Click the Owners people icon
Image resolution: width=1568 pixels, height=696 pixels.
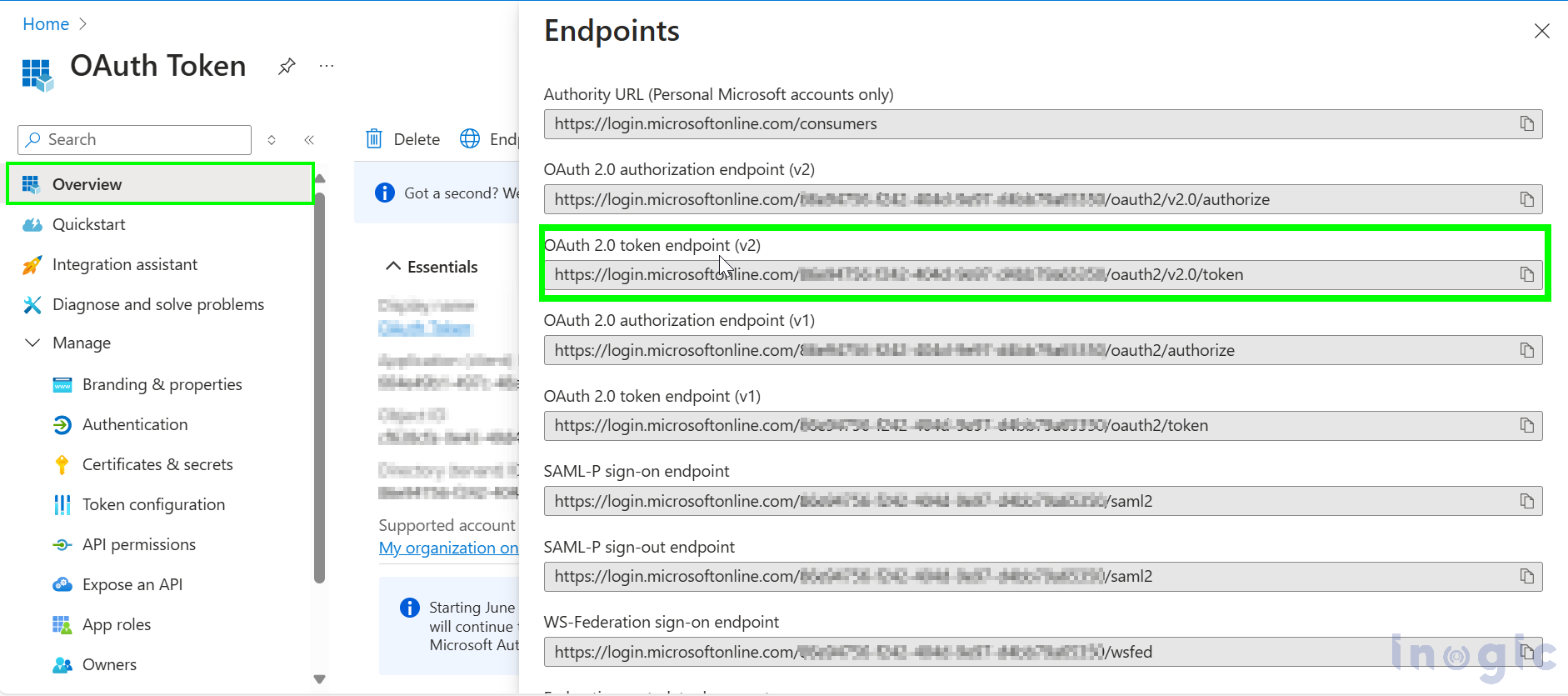click(62, 665)
